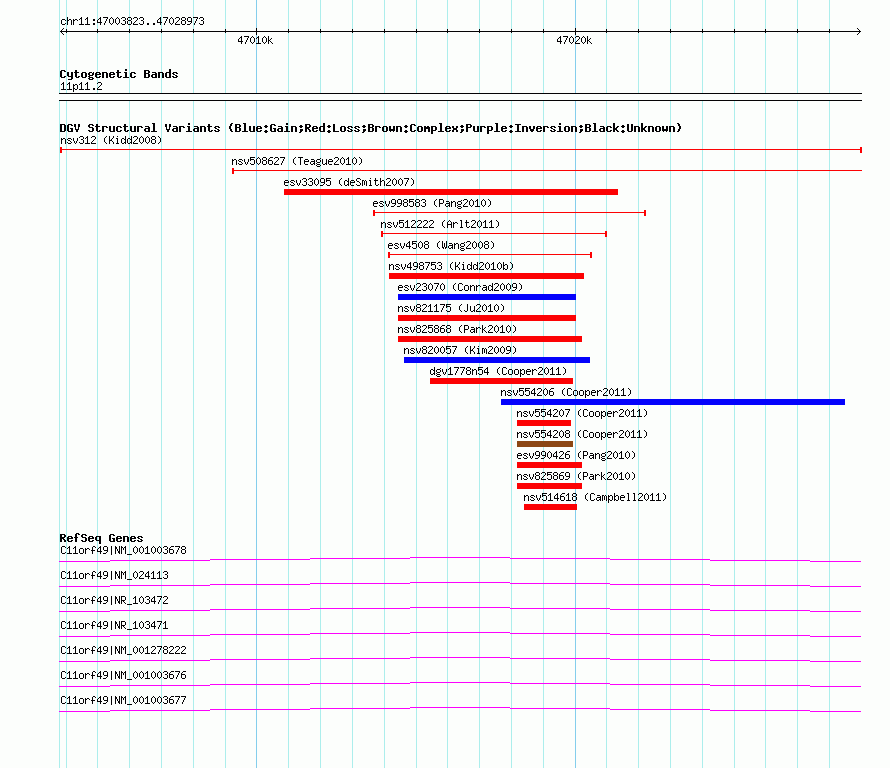Click the esv4508 (Wang2008) variant label

(x=441, y=245)
